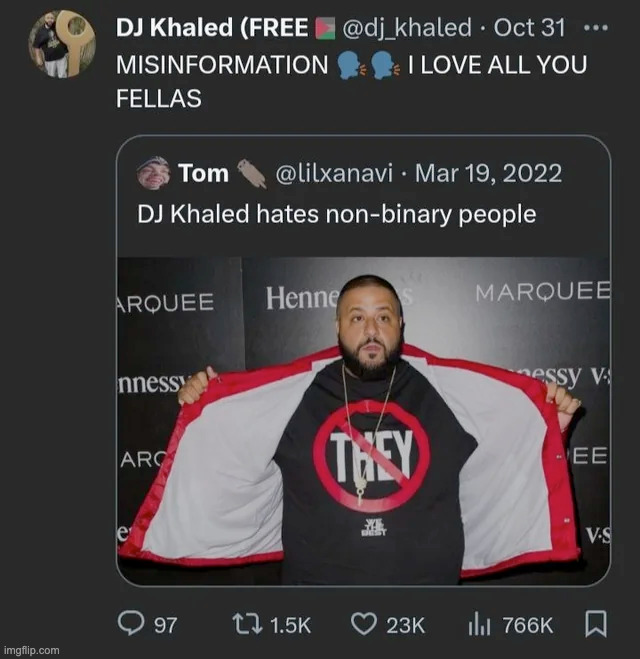The height and width of the screenshot is (659, 640).
Task: Open the @lilxanavi handle
Action: coord(331,173)
